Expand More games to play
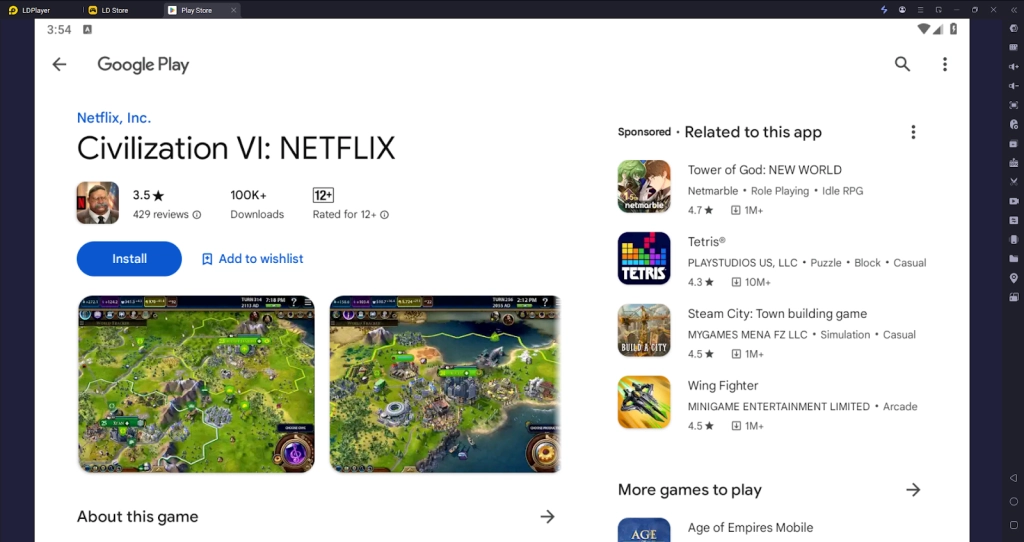Image resolution: width=1024 pixels, height=542 pixels. pyautogui.click(x=913, y=490)
